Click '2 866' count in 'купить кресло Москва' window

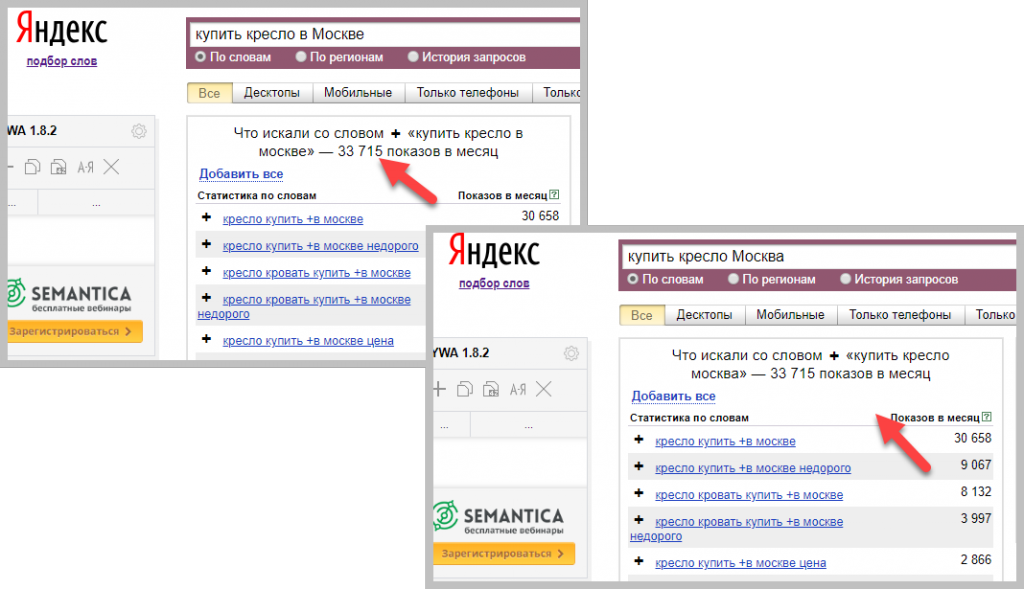click(976, 560)
